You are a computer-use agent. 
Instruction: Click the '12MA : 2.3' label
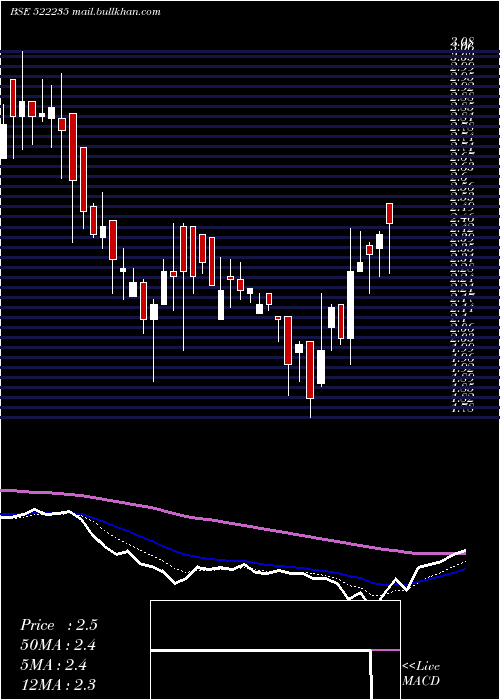[58, 684]
